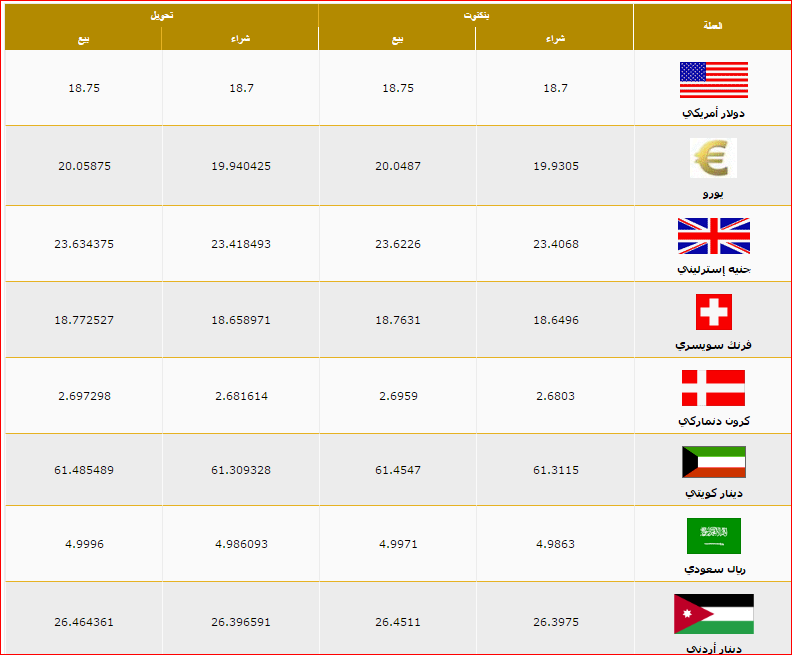The width and height of the screenshot is (792, 655).
Task: Click the Jordanian dinar flag icon
Action: [714, 614]
